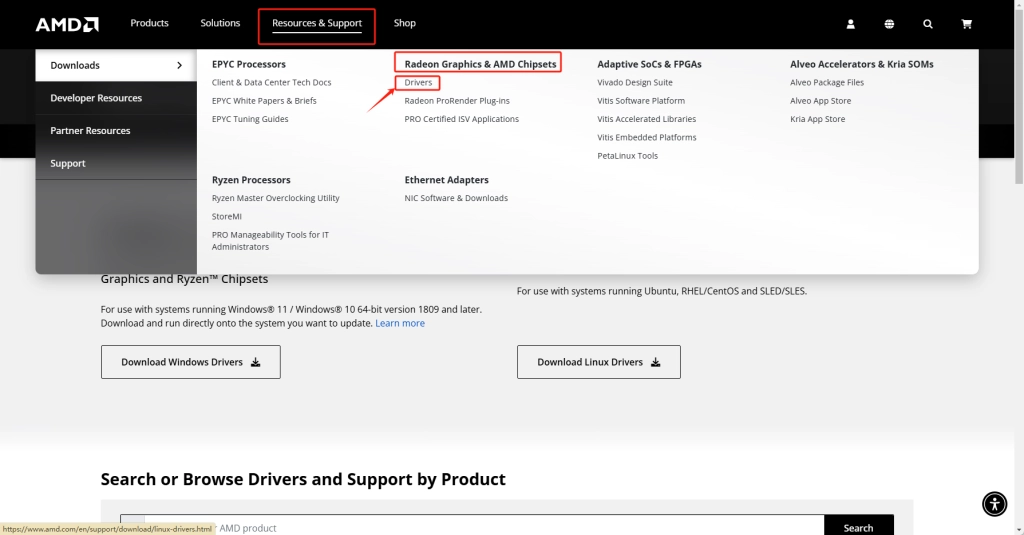Screen dimensions: 1024x535
Task: Open Kria App Store link
Action: [x=817, y=119]
